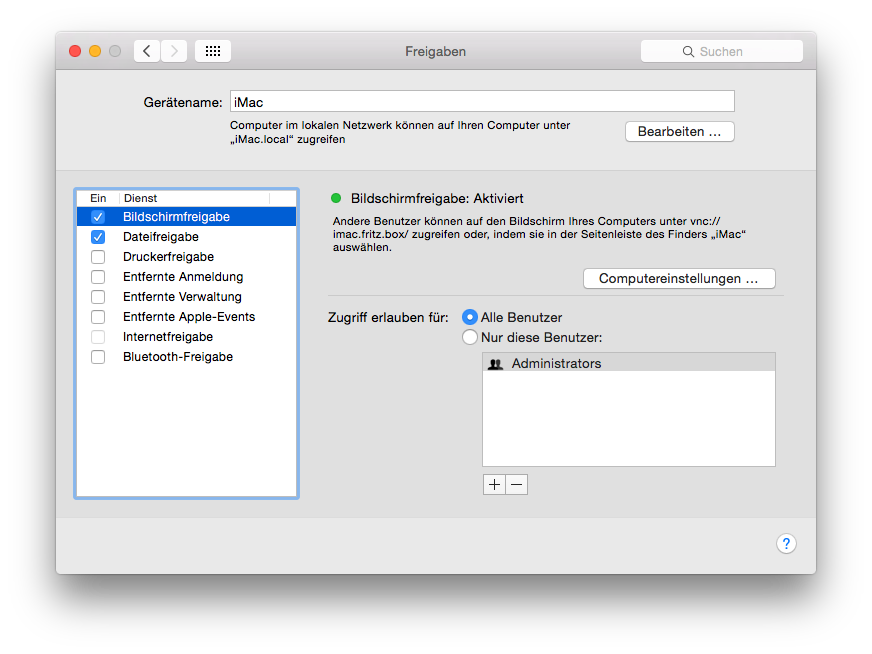Viewport: 872px width, 654px height.
Task: Open help with the question mark button
Action: (786, 543)
